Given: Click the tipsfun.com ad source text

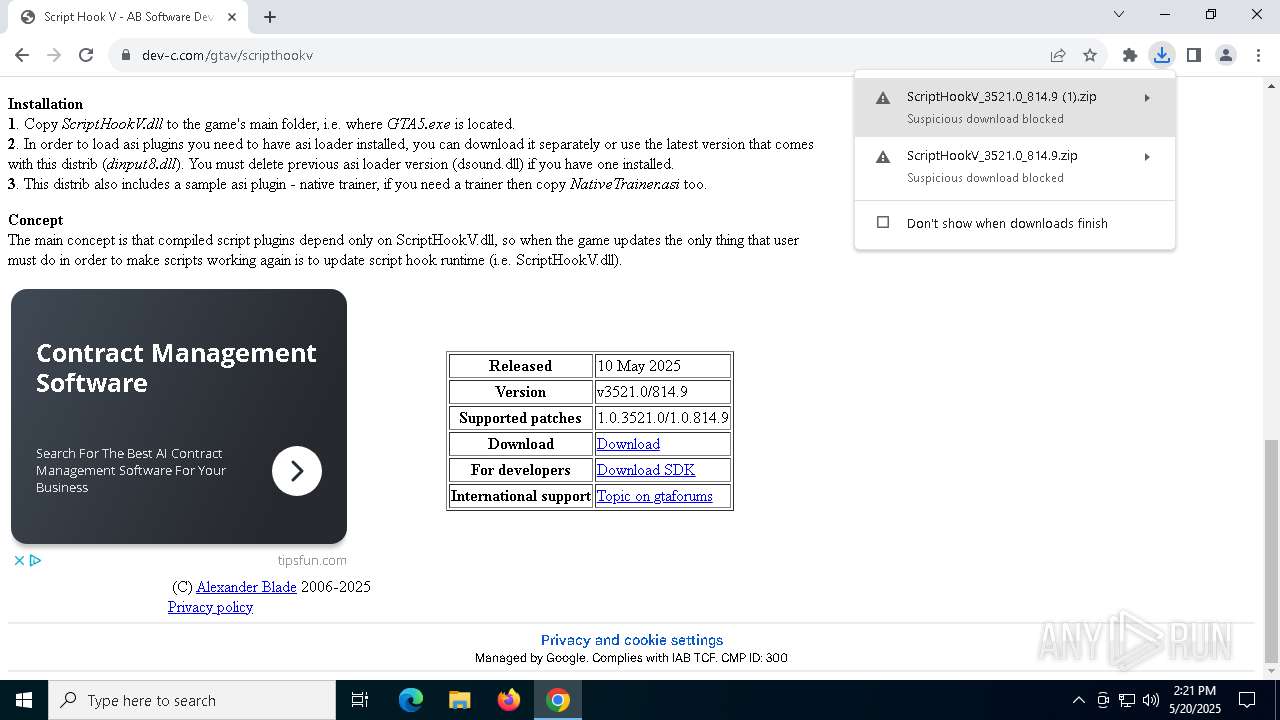Looking at the screenshot, I should click(312, 560).
